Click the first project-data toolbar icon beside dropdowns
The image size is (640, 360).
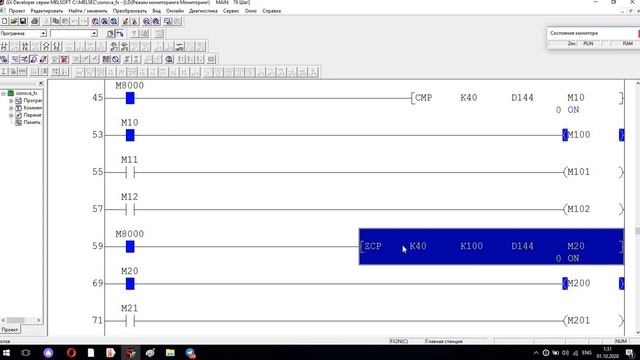111,33
